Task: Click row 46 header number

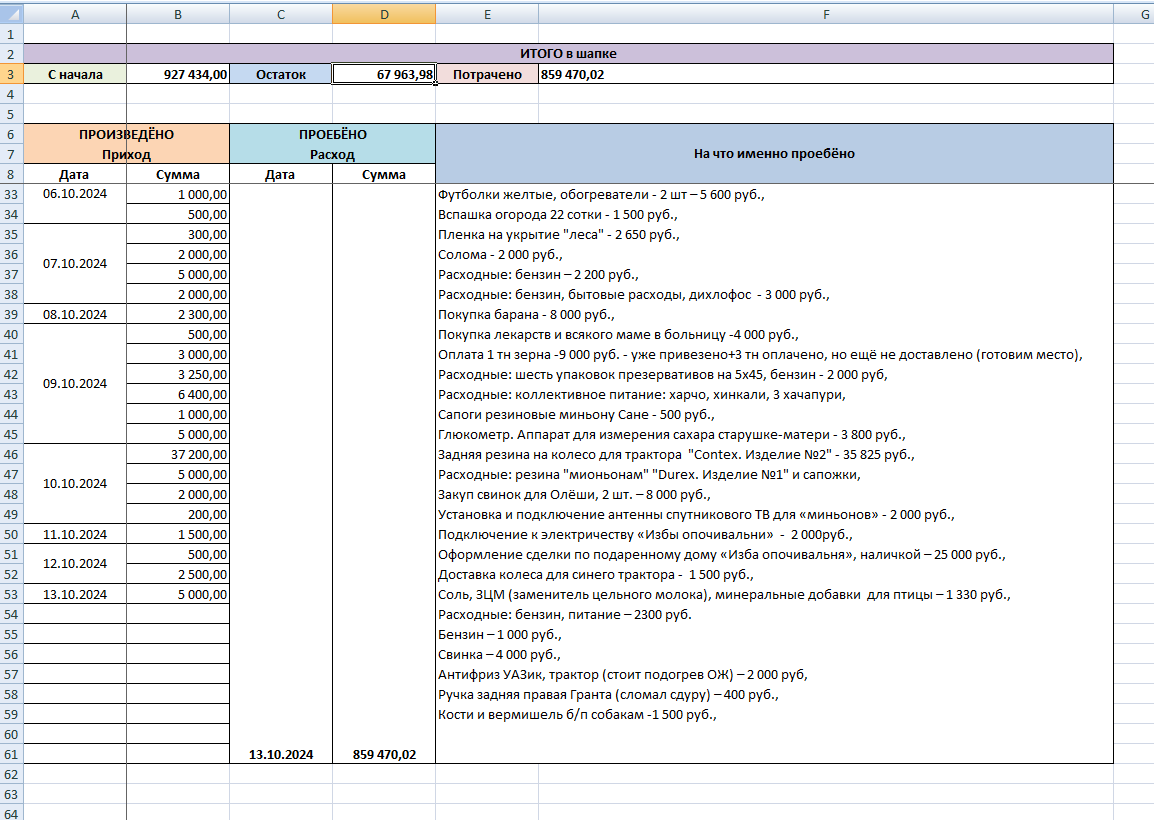Action: pyautogui.click(x=11, y=454)
